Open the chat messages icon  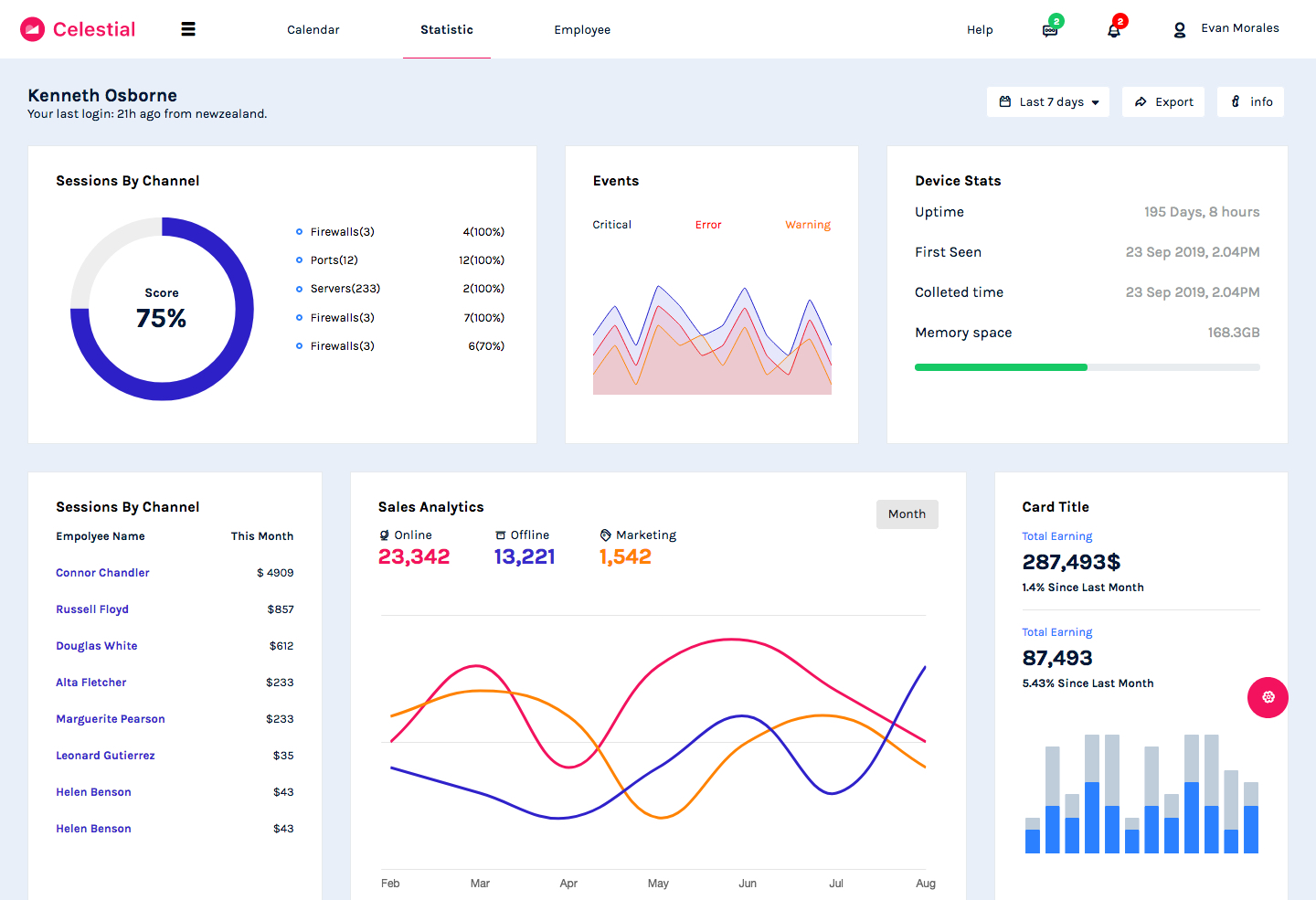tap(1050, 30)
